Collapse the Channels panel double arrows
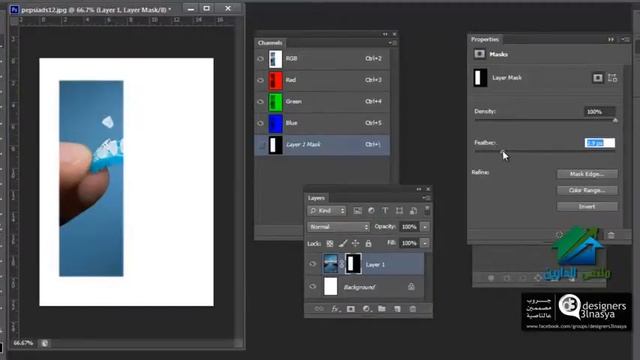 [385, 34]
